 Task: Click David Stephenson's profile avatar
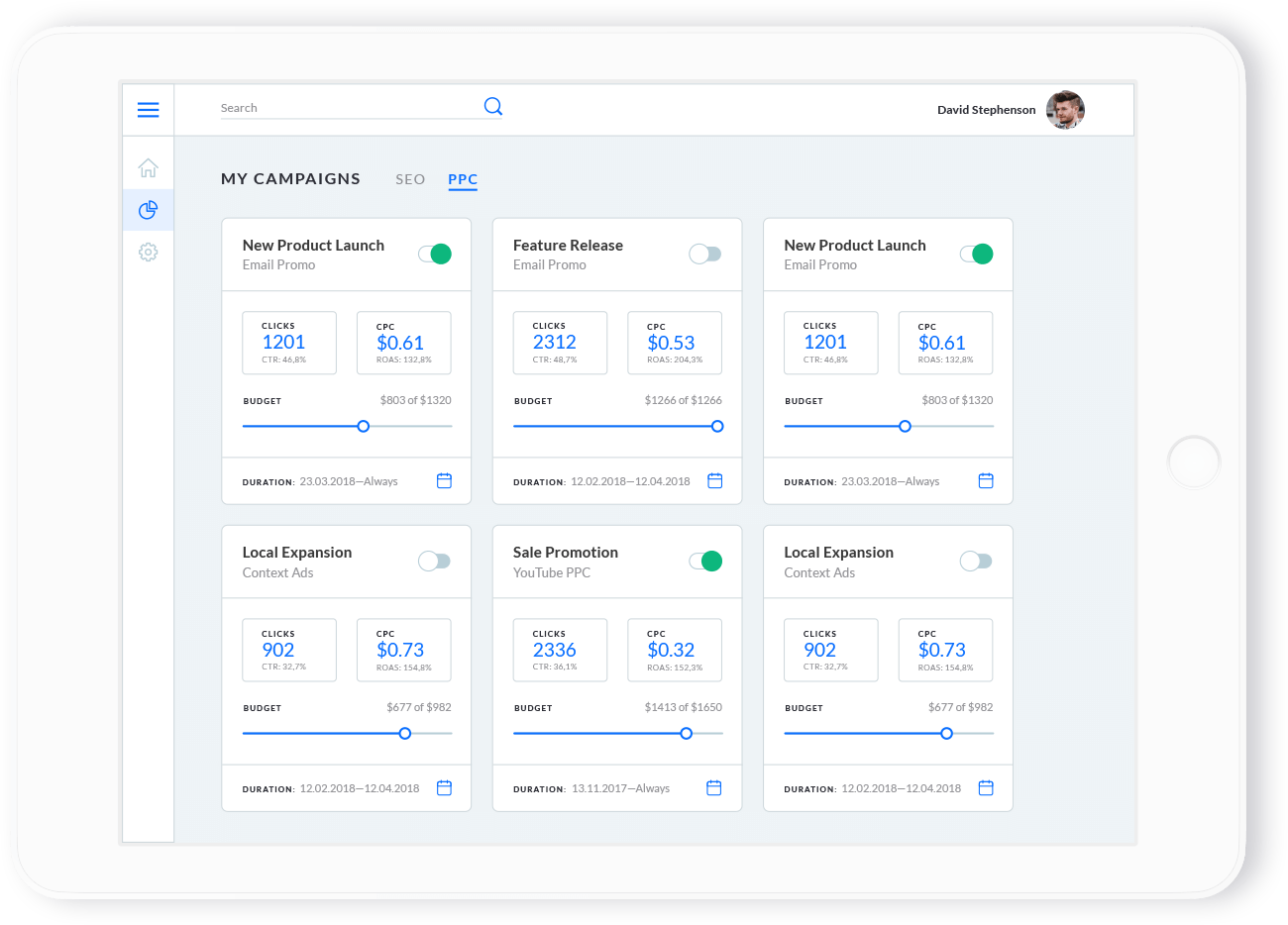point(1065,110)
